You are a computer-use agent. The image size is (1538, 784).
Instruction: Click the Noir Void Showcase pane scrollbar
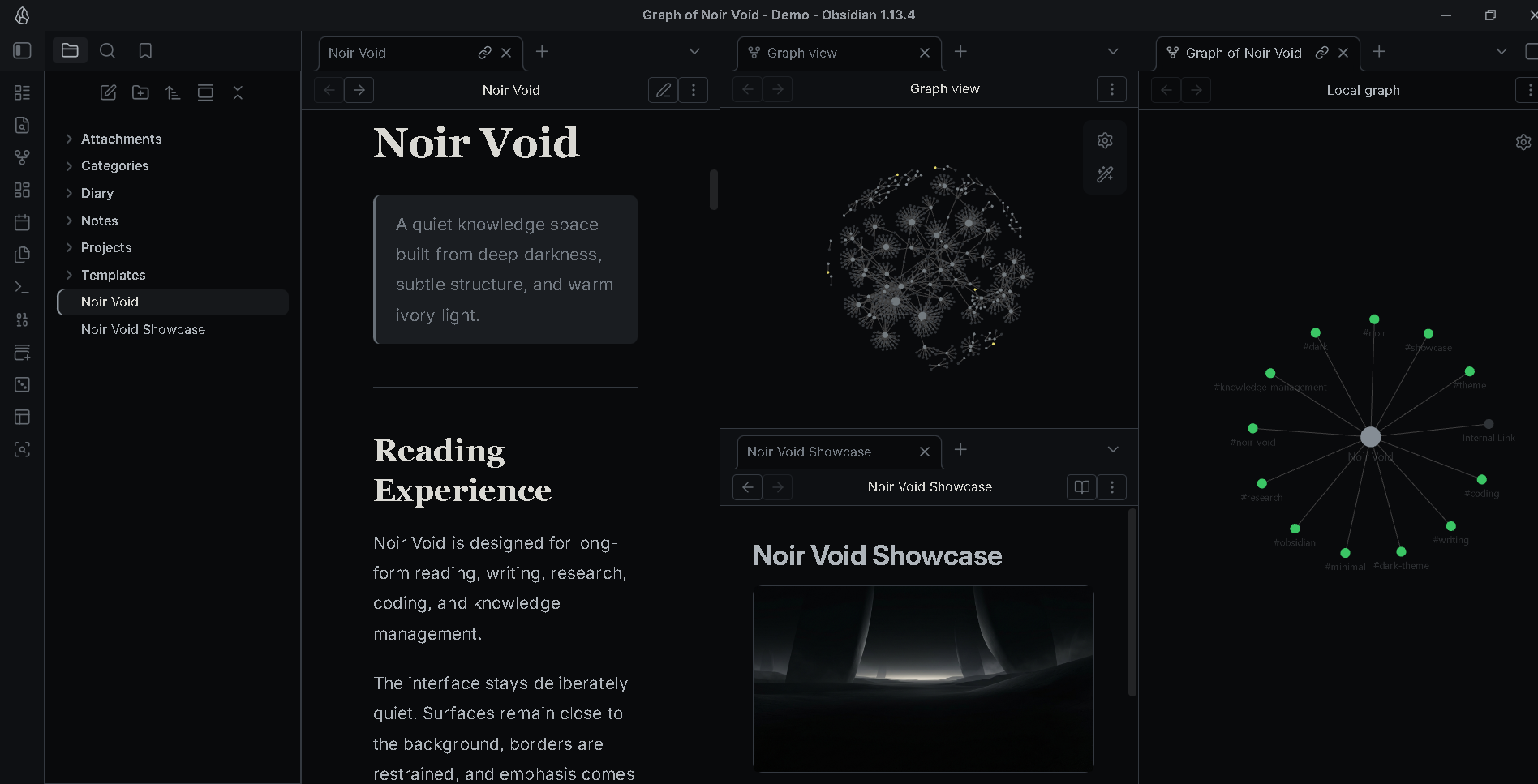pos(1132,602)
